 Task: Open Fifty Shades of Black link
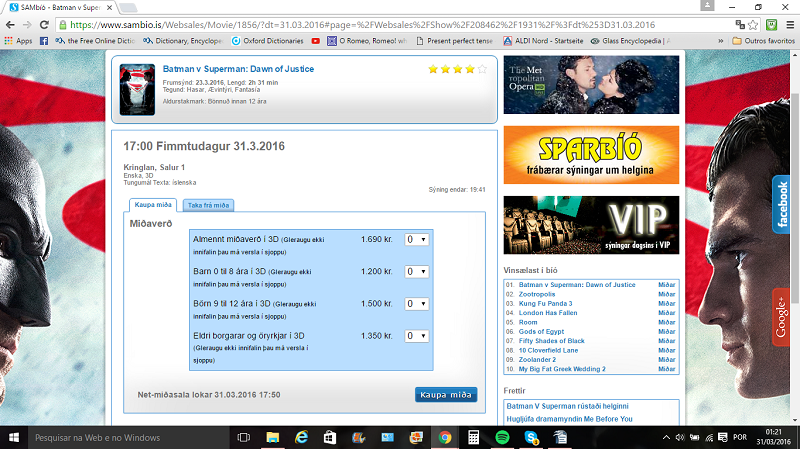click(x=552, y=341)
